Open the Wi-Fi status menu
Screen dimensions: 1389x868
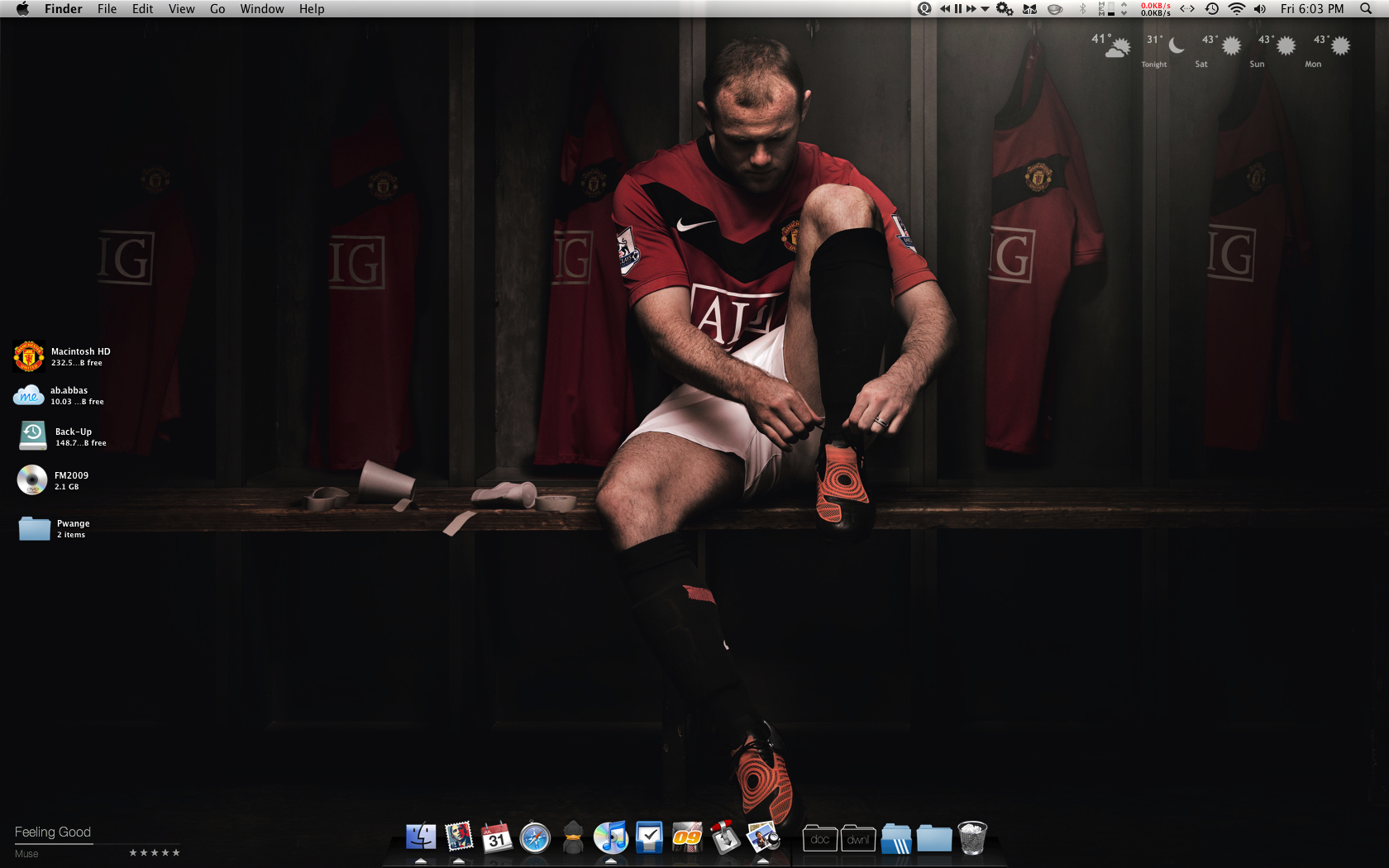point(1237,9)
